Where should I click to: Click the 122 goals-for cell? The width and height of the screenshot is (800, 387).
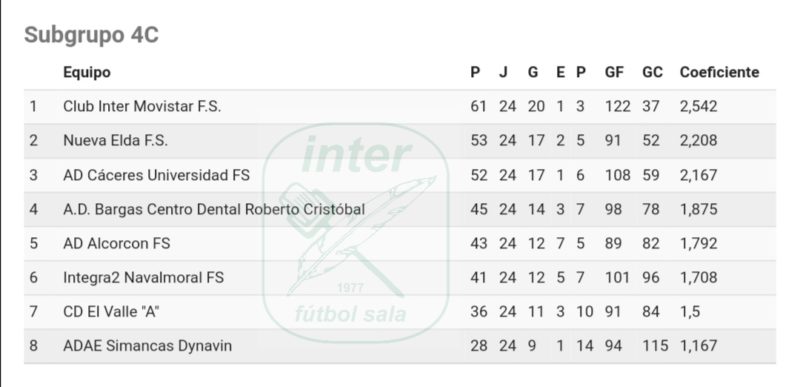click(x=617, y=107)
